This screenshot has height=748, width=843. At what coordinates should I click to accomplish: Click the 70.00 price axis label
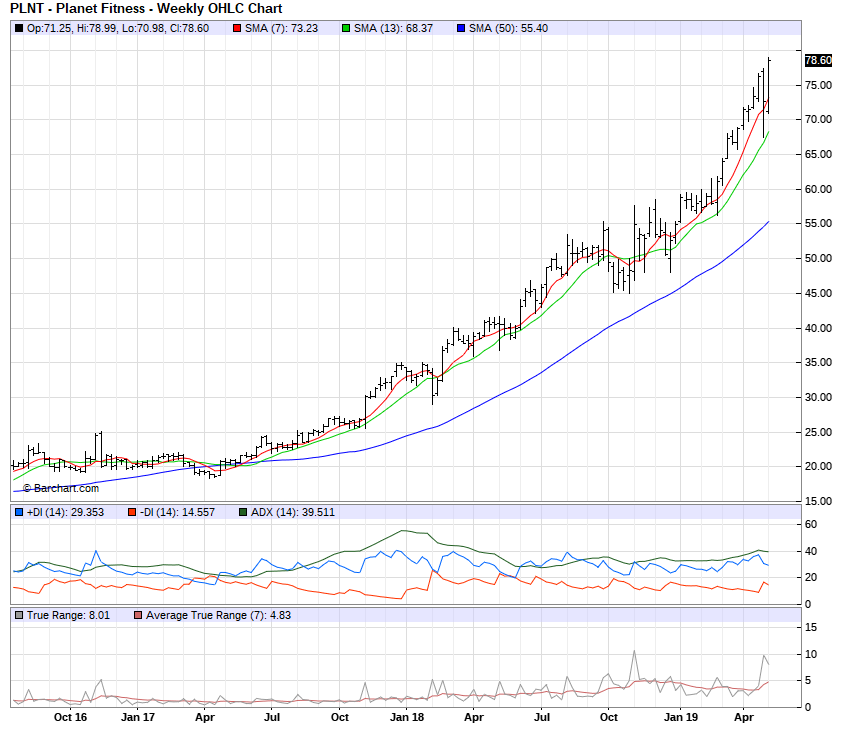click(818, 119)
